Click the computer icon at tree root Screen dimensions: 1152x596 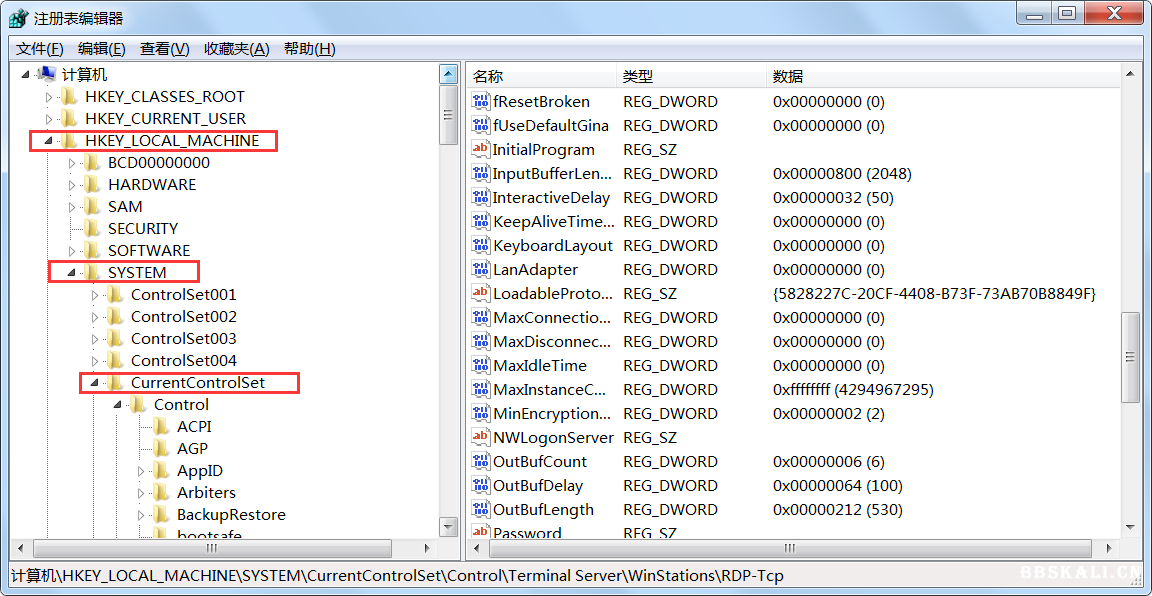(x=46, y=75)
